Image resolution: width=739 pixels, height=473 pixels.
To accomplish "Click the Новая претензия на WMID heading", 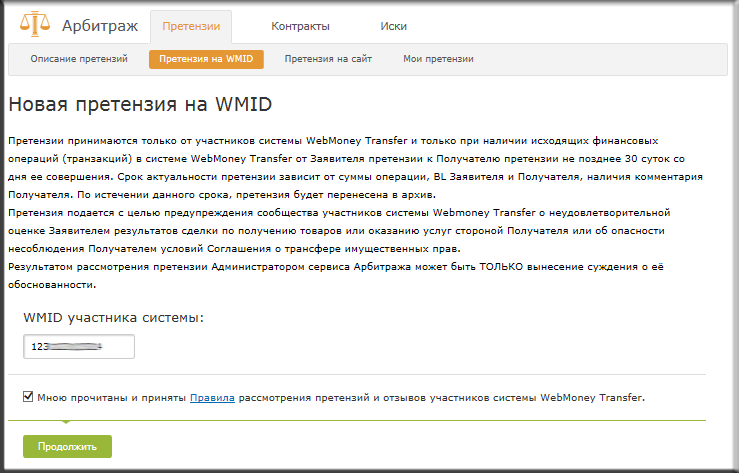I will coord(140,104).
